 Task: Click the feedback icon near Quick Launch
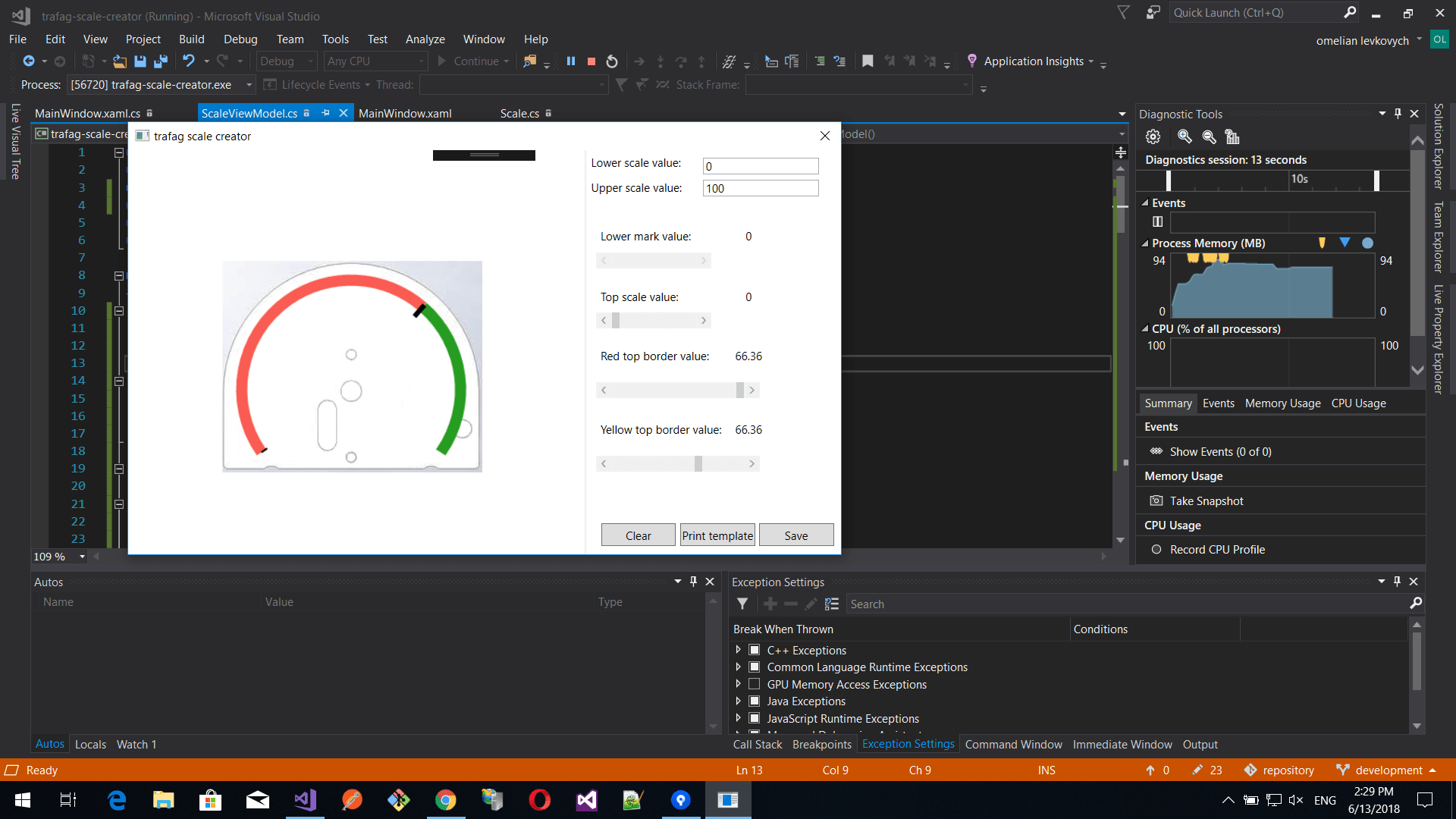[1153, 12]
